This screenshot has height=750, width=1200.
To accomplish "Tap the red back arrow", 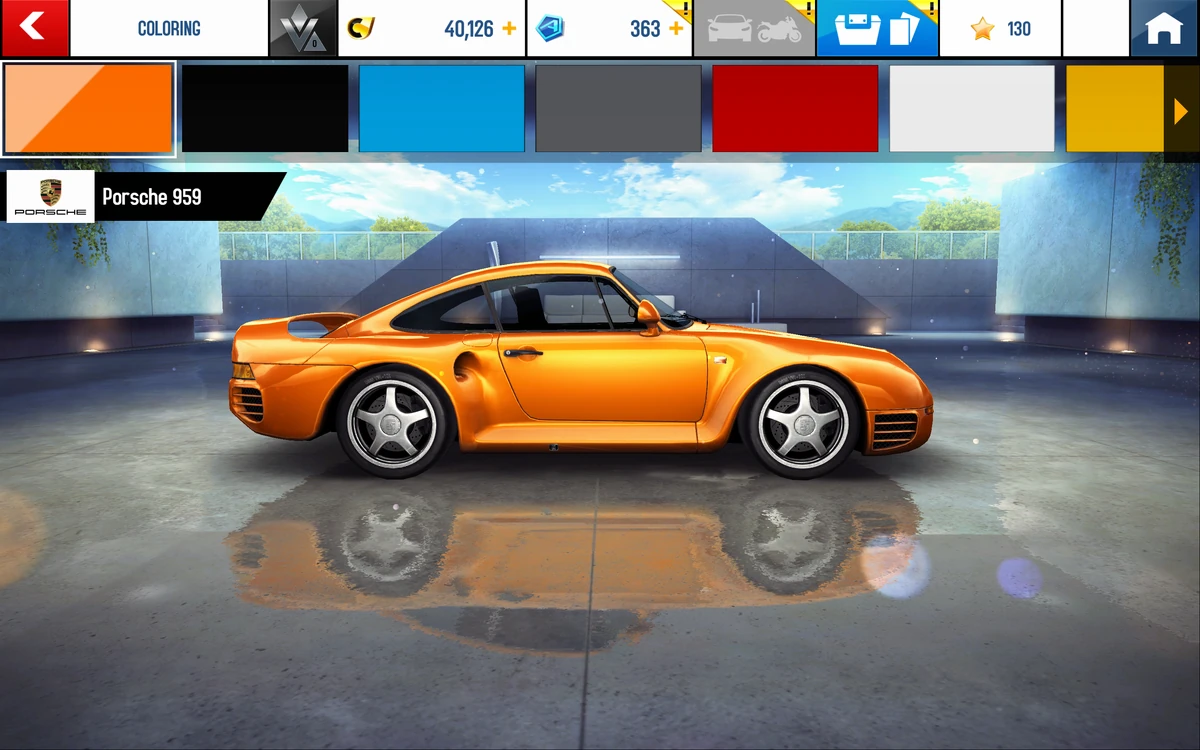I will tap(33, 27).
